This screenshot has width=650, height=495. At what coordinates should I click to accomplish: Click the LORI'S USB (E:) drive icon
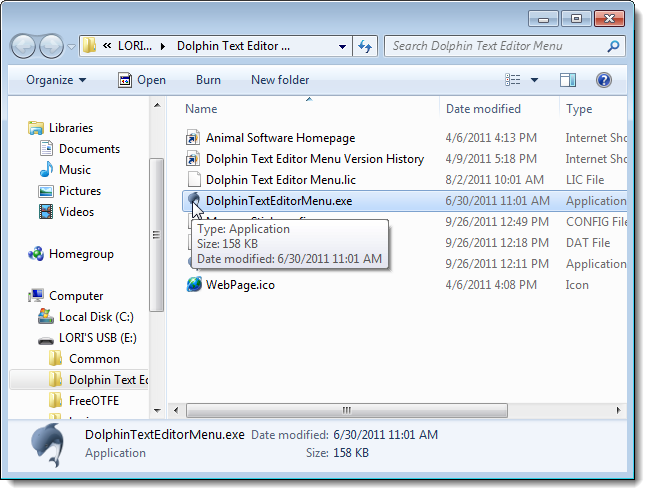coord(46,340)
